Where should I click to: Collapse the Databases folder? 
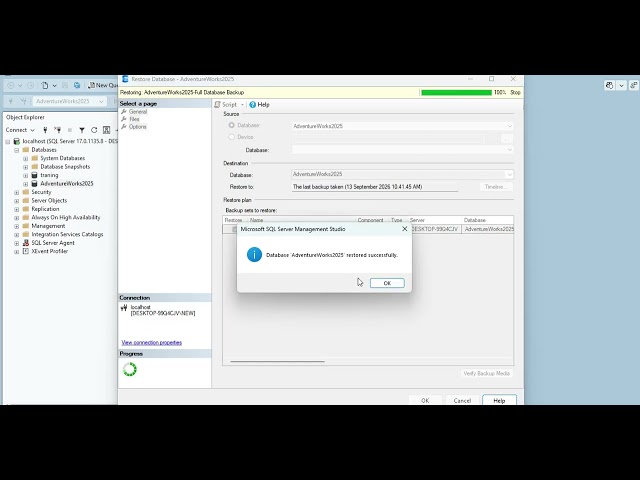coord(17,150)
